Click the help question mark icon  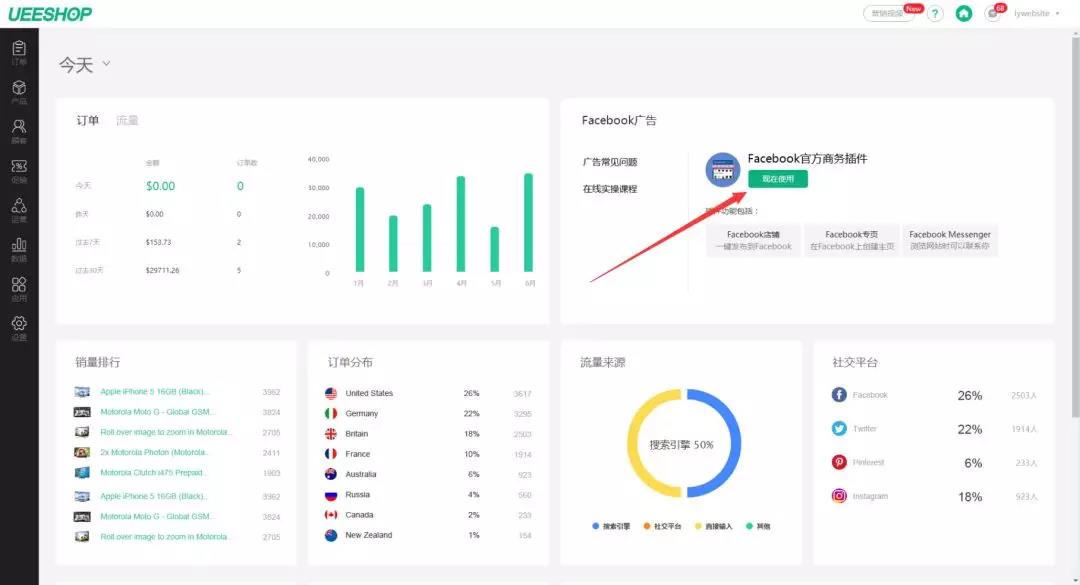coord(935,13)
